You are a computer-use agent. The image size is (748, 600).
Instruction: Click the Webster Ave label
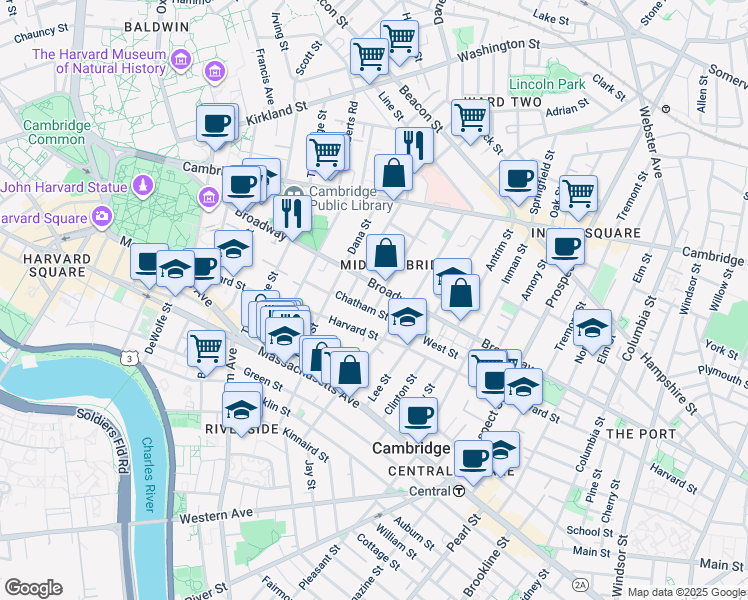click(650, 142)
